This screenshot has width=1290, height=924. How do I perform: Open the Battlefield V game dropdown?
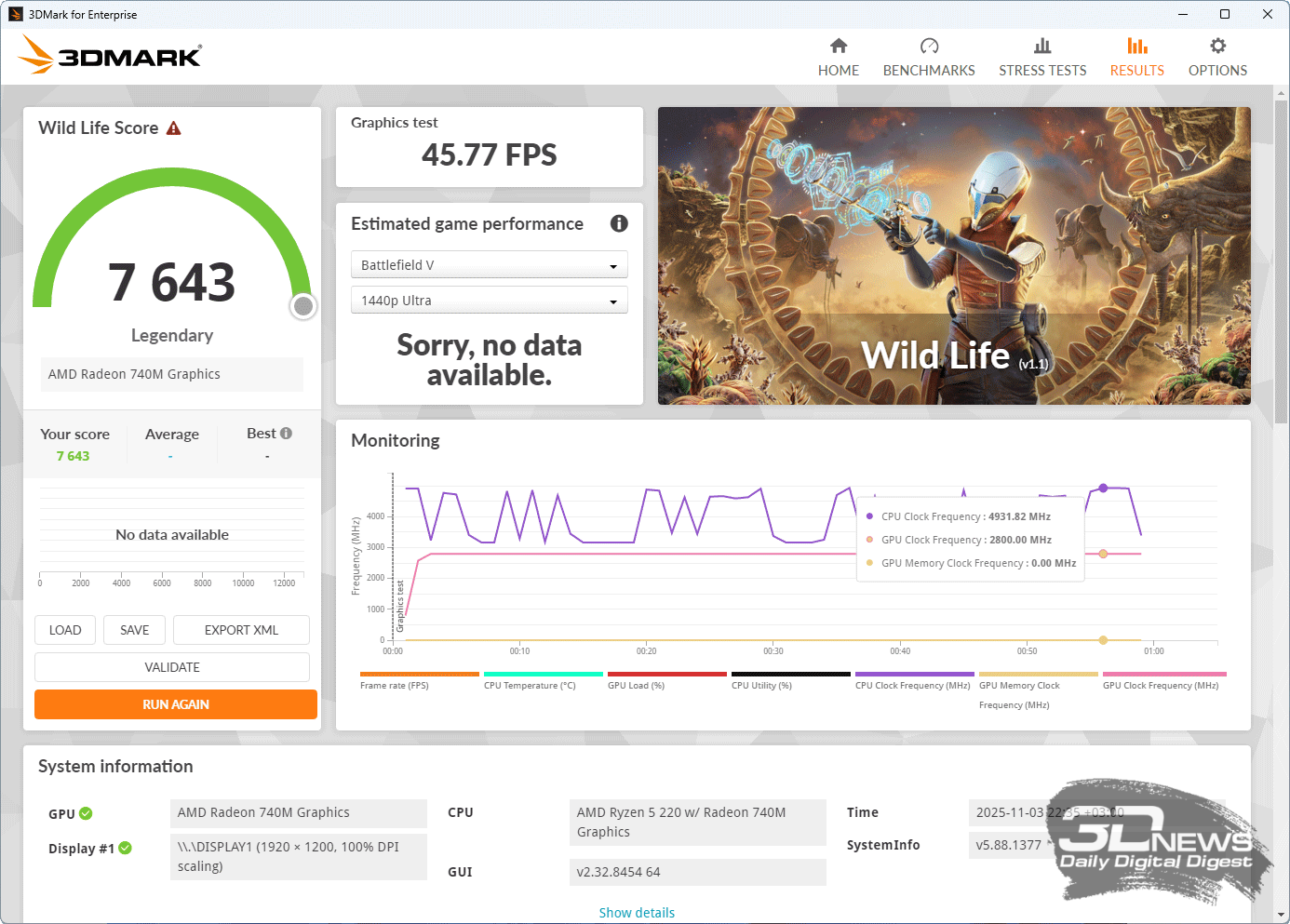(489, 265)
